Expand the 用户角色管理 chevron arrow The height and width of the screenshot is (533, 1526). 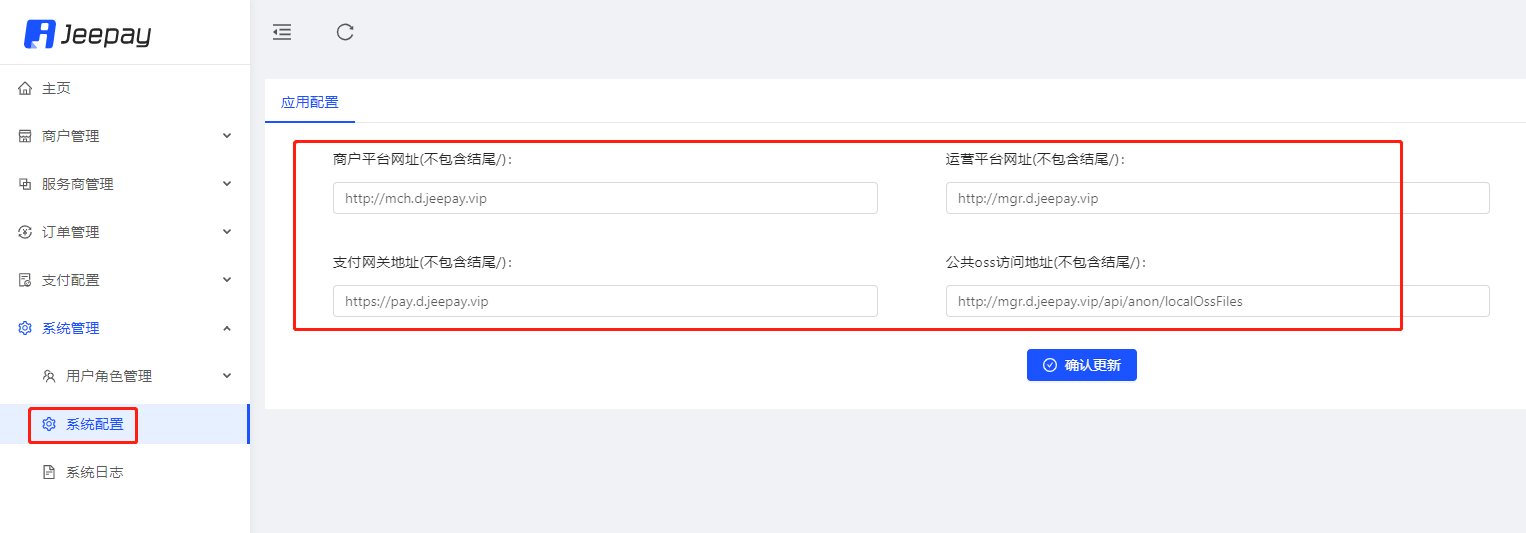point(227,375)
